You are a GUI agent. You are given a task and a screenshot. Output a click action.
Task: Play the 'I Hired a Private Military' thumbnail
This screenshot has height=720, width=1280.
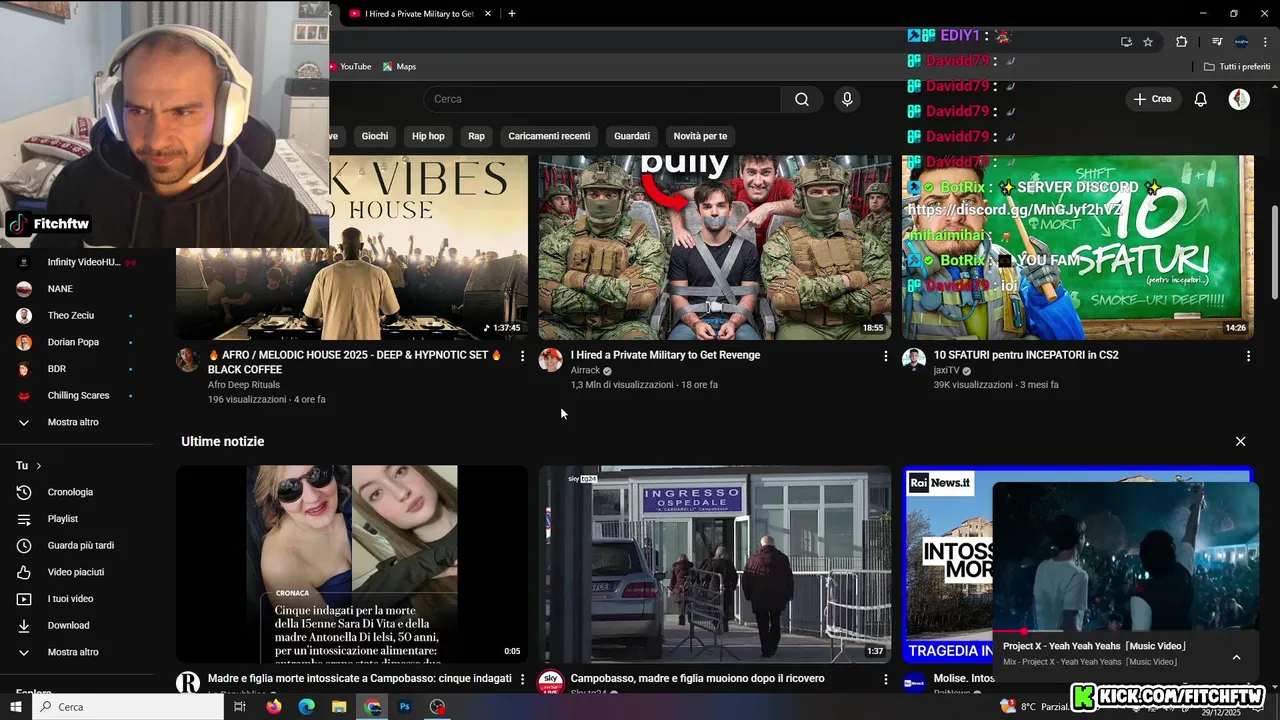(x=715, y=247)
